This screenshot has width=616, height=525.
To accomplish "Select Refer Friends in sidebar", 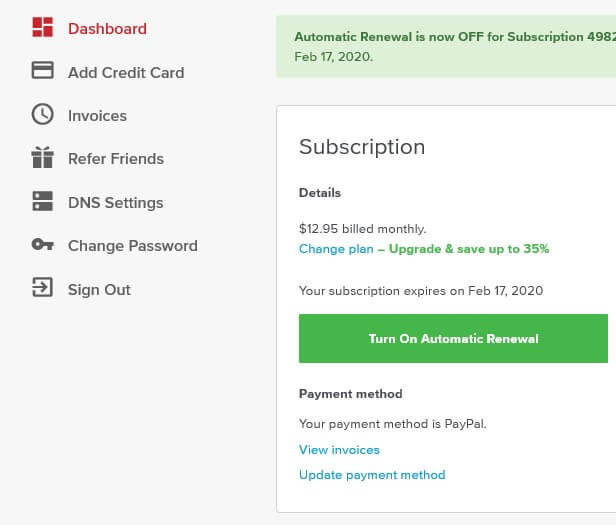I will click(116, 159).
